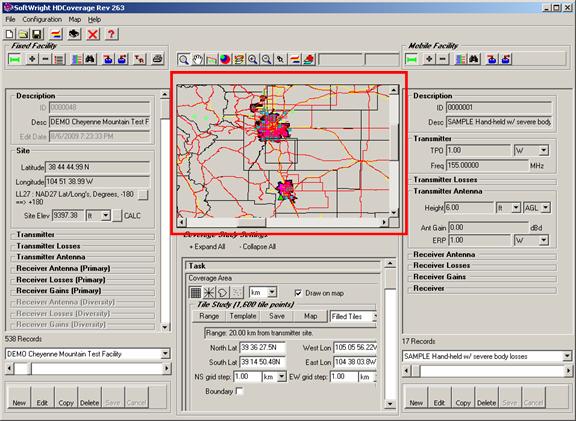The width and height of the screenshot is (576, 421).
Task: Select the magnifier tool in map toolbar
Action: 183,59
